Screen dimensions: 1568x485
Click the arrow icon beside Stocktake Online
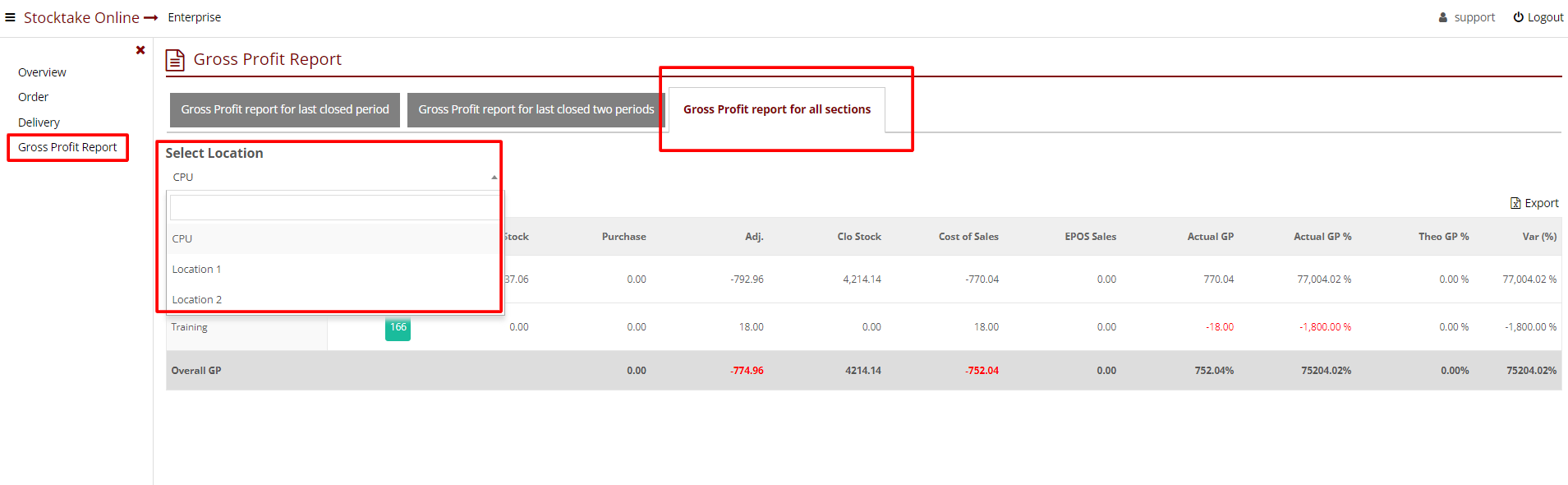click(x=150, y=17)
